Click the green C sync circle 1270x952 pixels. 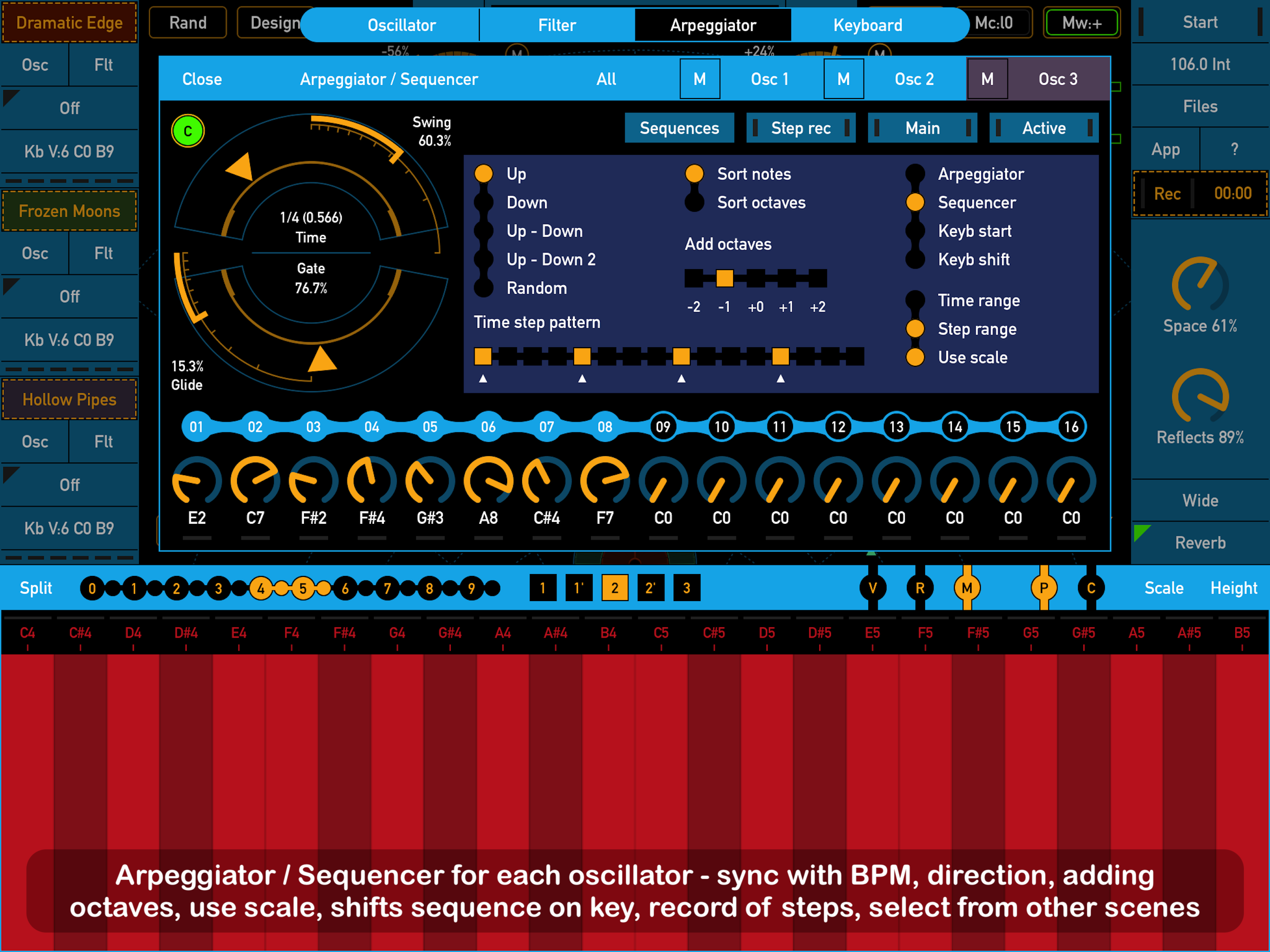click(188, 131)
